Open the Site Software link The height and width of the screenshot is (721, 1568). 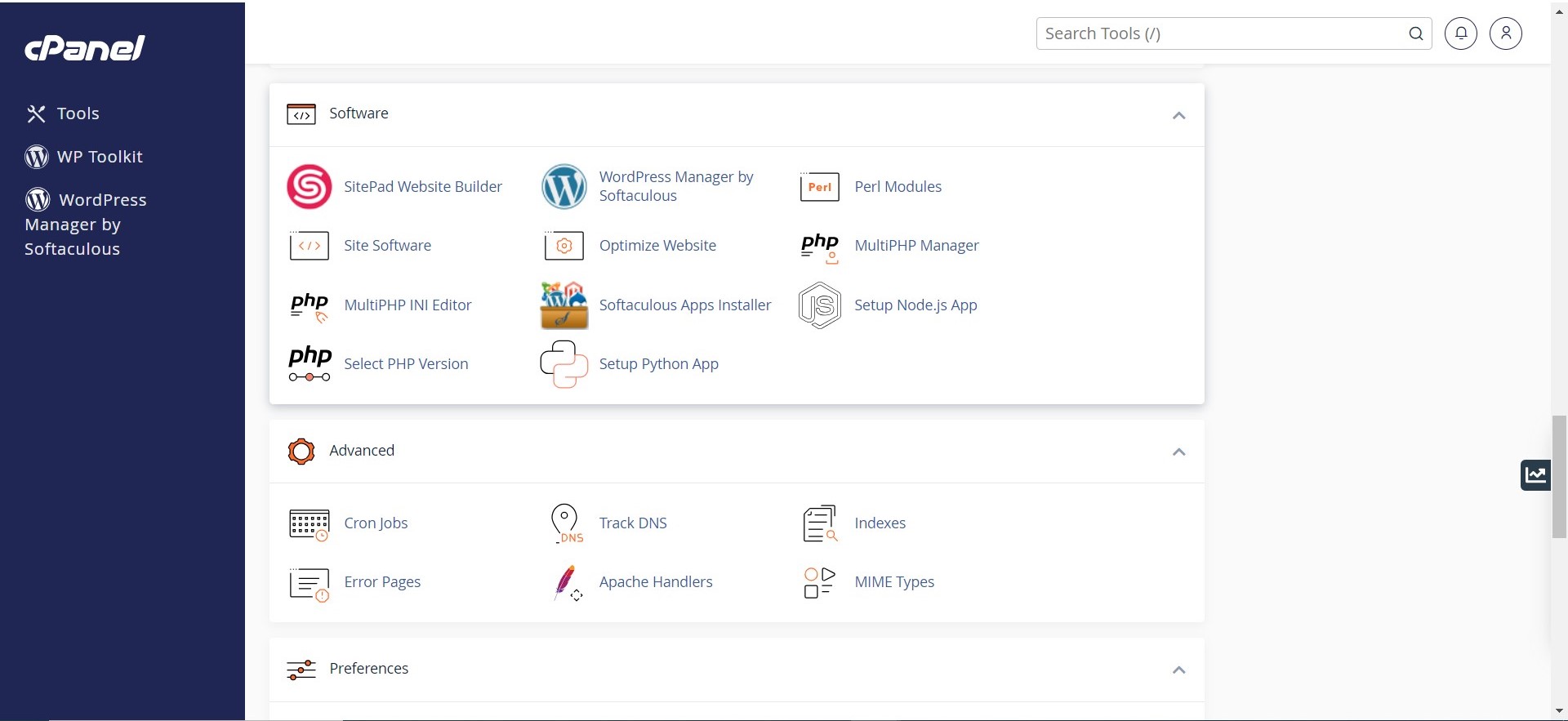(387, 246)
